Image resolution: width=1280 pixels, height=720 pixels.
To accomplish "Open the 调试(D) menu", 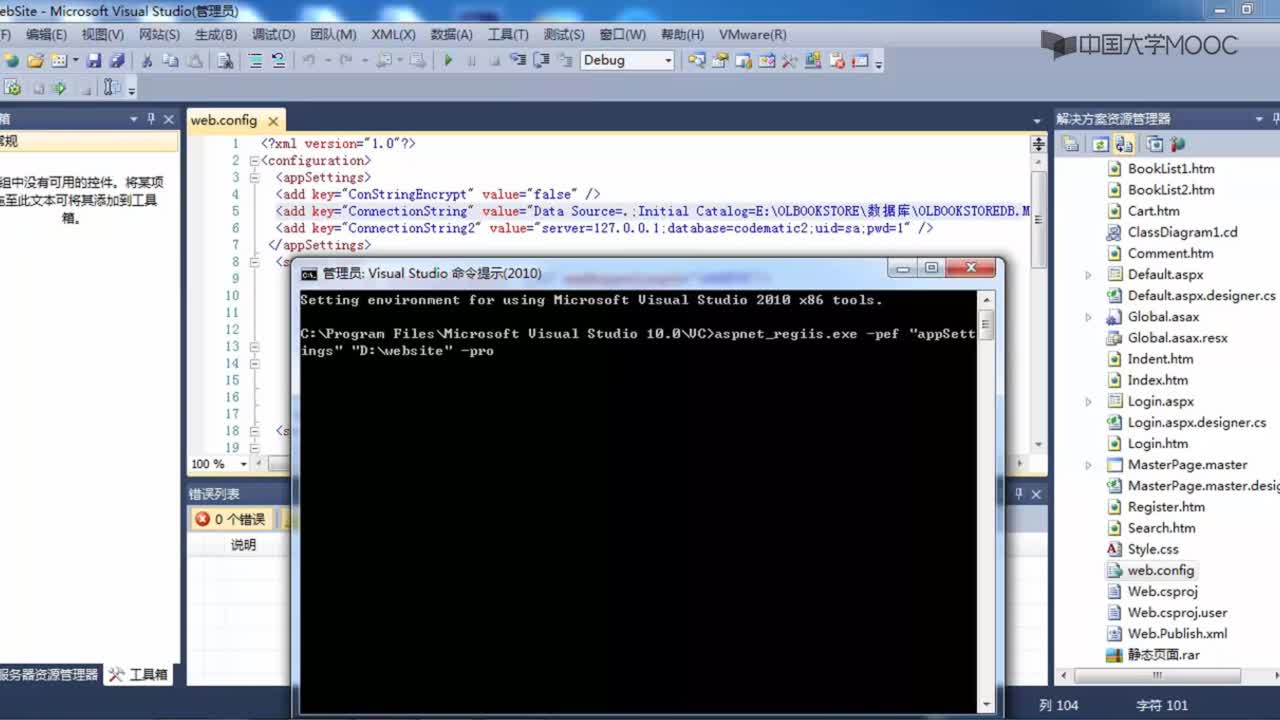I will [x=274, y=34].
